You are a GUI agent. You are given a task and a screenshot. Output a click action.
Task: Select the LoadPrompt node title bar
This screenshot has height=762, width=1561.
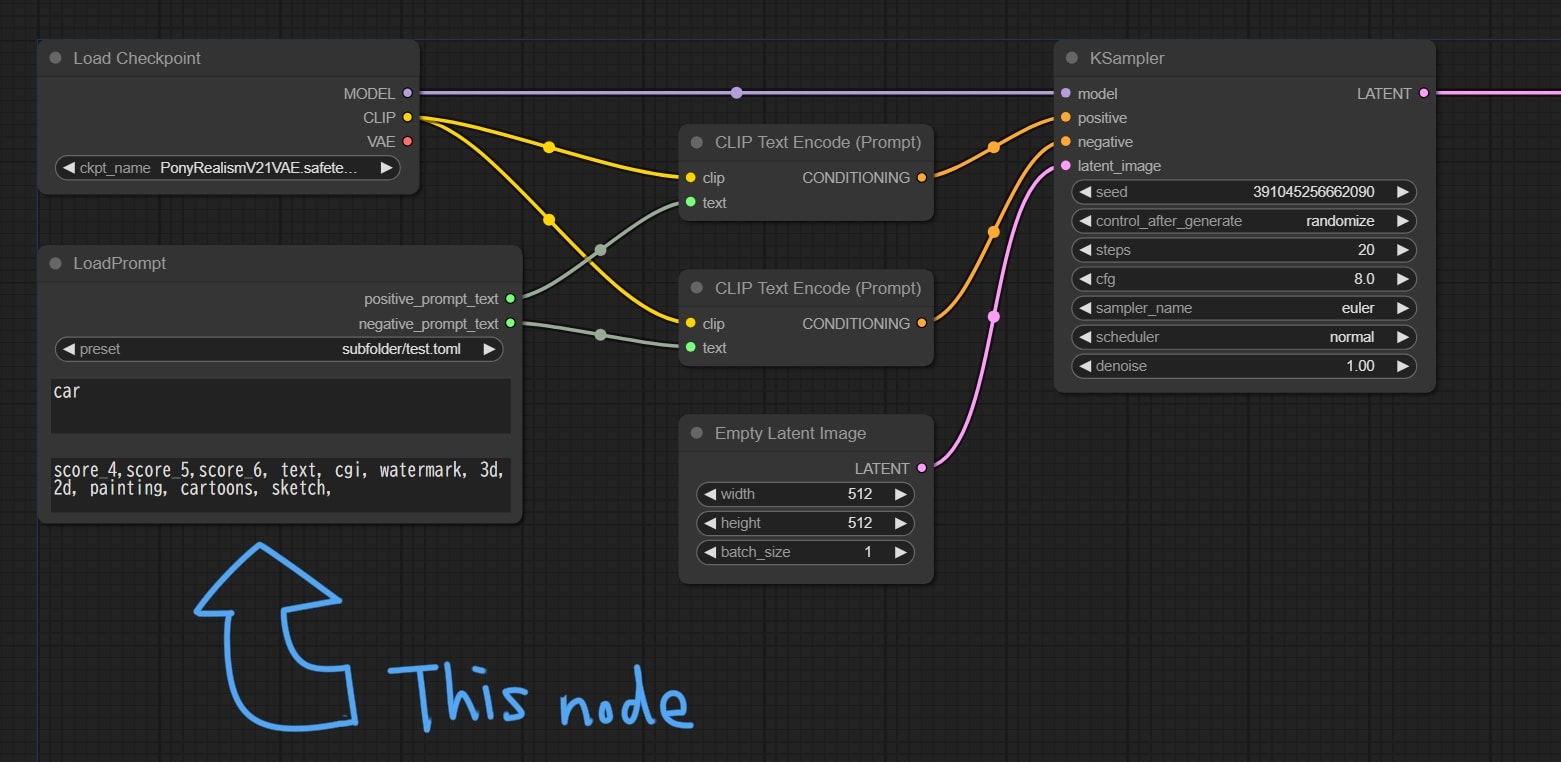[x=280, y=264]
